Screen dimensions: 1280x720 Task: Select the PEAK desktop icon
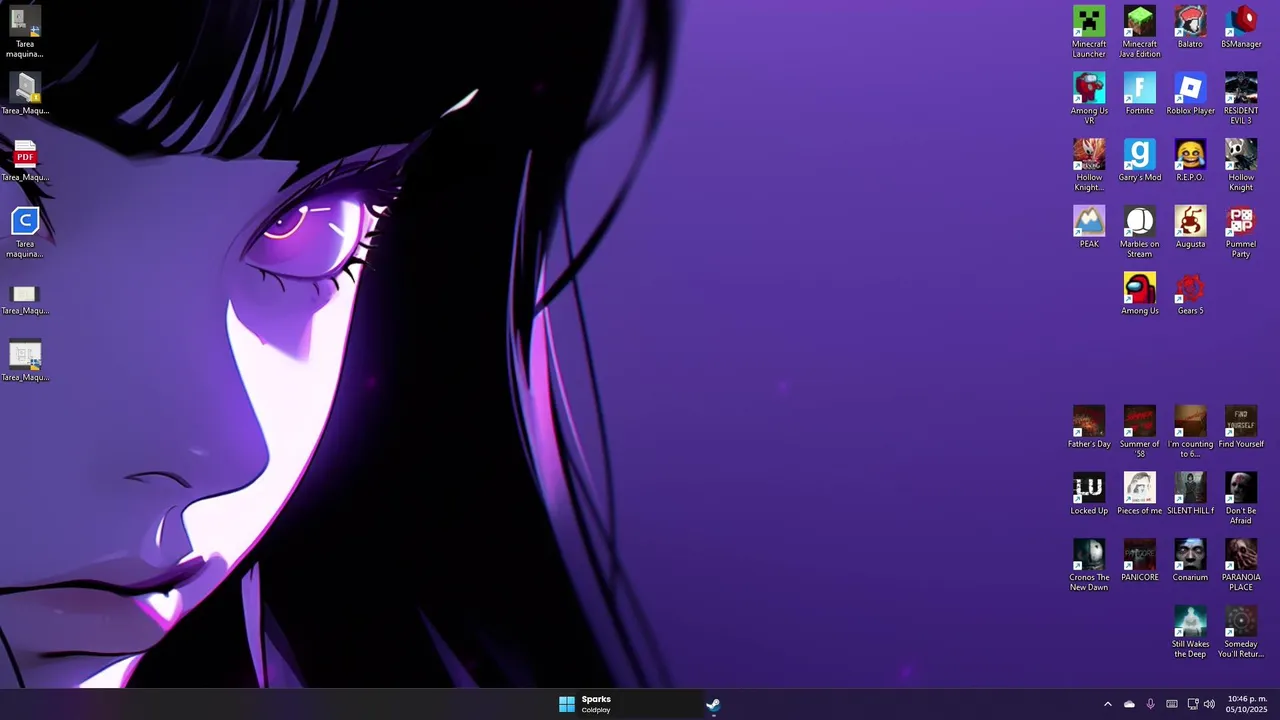click(1089, 228)
